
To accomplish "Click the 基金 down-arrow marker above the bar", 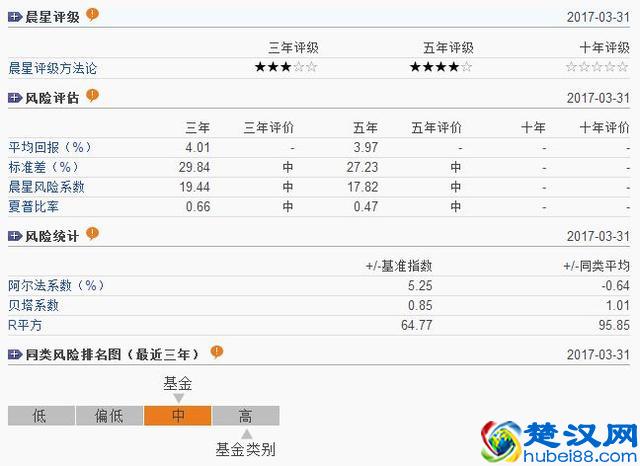I will point(178,398).
